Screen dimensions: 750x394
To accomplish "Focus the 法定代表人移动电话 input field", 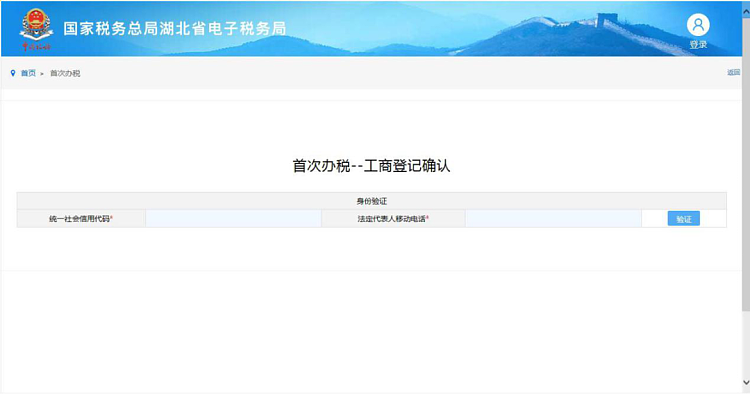I will point(553,219).
